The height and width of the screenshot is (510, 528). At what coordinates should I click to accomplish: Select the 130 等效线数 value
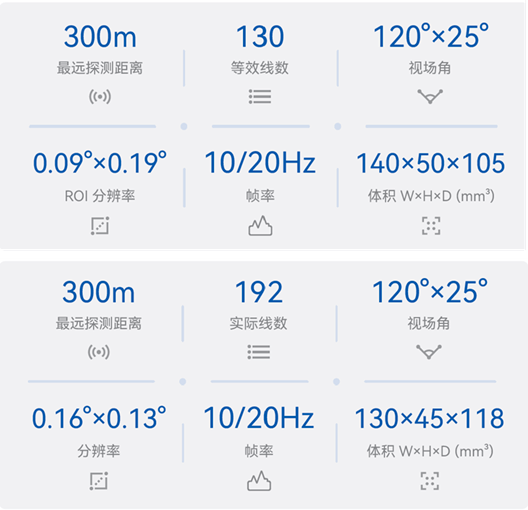point(260,36)
